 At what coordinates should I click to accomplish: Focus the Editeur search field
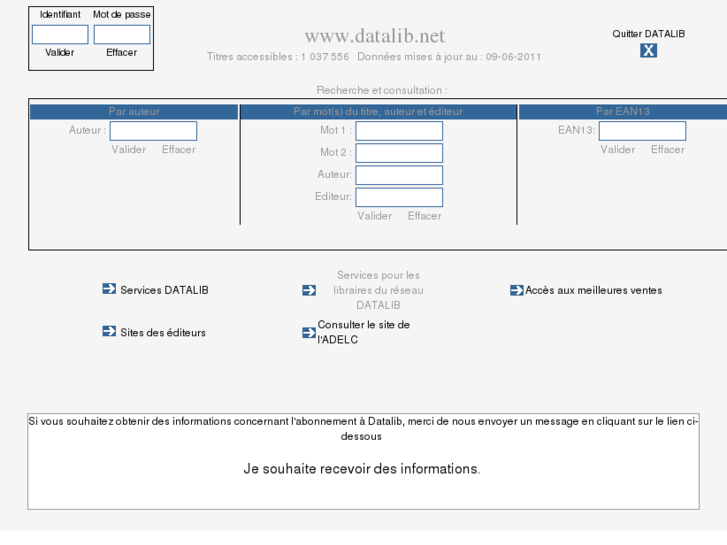[x=399, y=197]
